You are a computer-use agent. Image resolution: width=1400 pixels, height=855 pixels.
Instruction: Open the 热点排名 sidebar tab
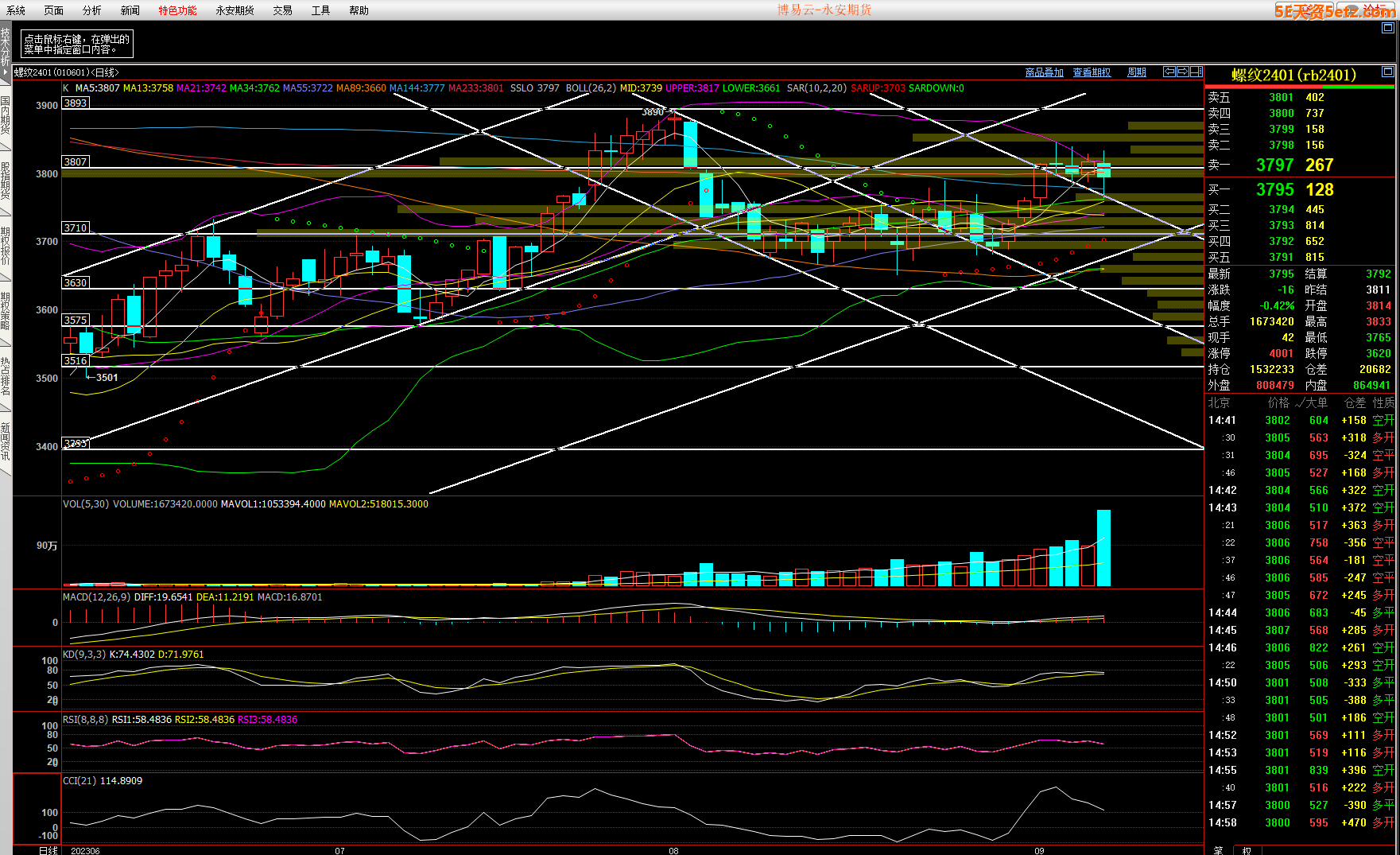[6, 376]
